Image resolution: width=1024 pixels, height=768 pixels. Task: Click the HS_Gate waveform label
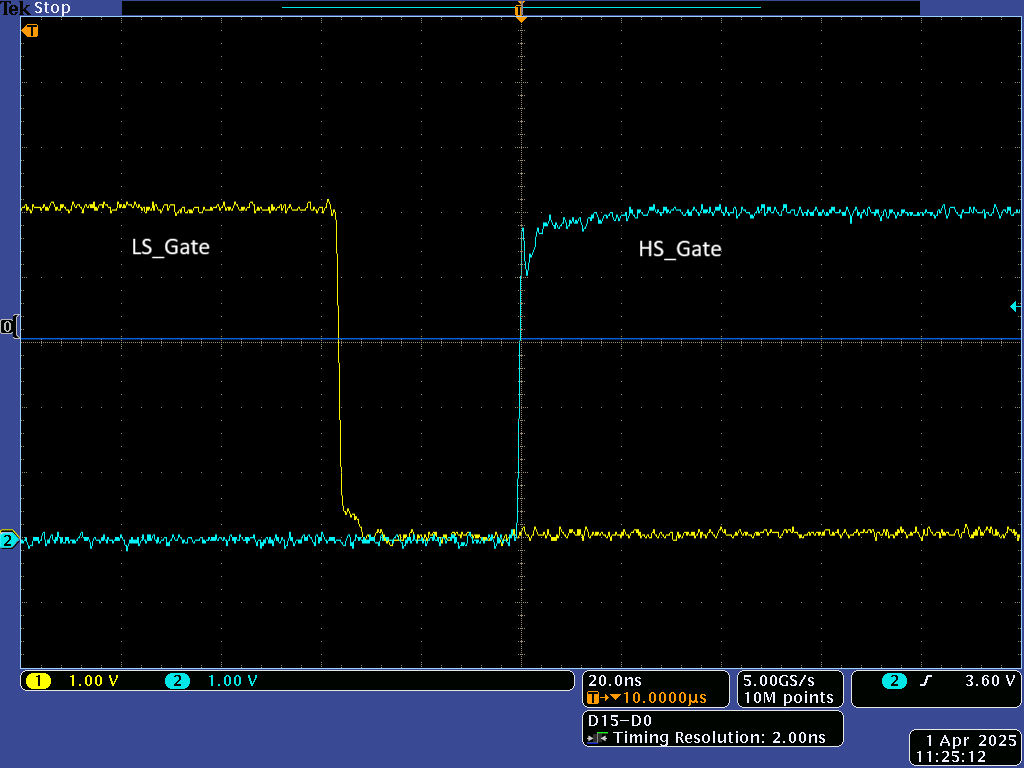(680, 249)
